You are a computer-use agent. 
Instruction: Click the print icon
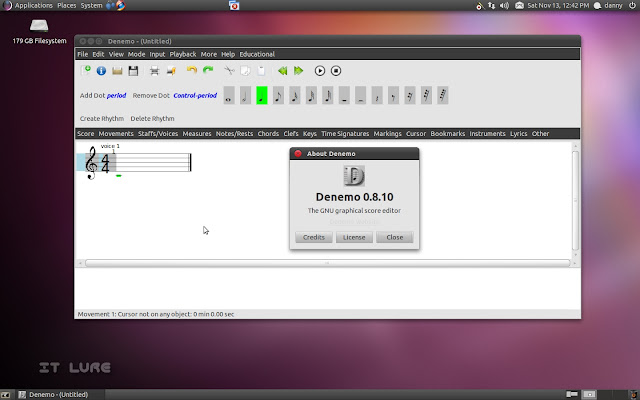point(154,71)
